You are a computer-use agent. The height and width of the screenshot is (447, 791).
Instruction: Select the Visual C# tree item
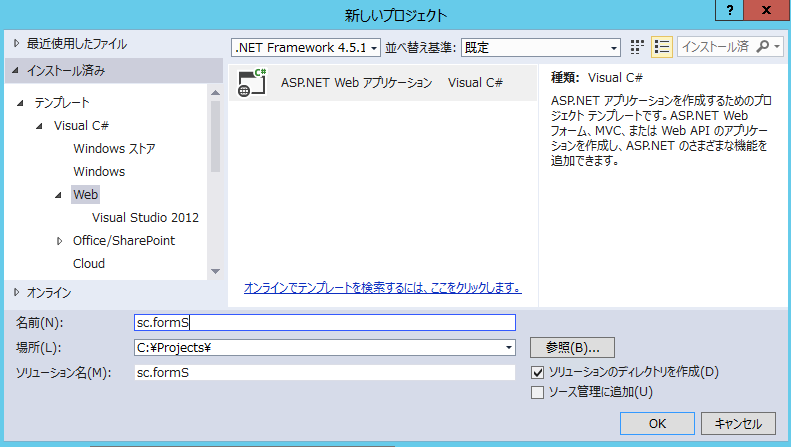(81, 126)
